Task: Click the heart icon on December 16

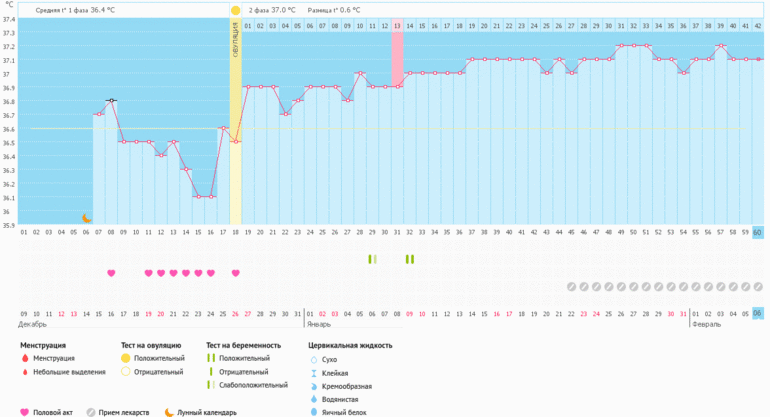Action: point(111,273)
